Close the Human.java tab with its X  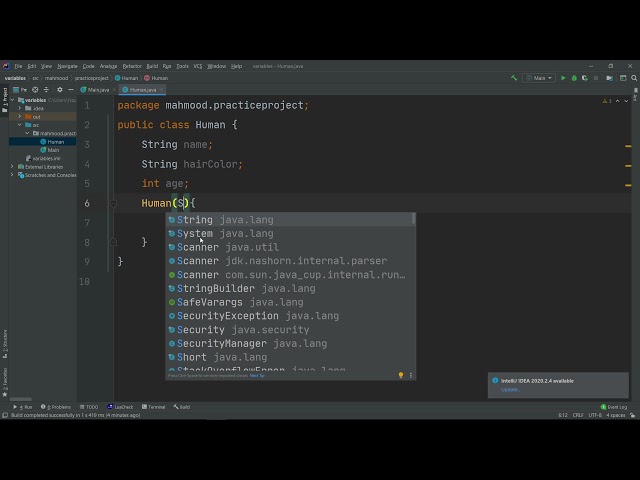point(162,90)
